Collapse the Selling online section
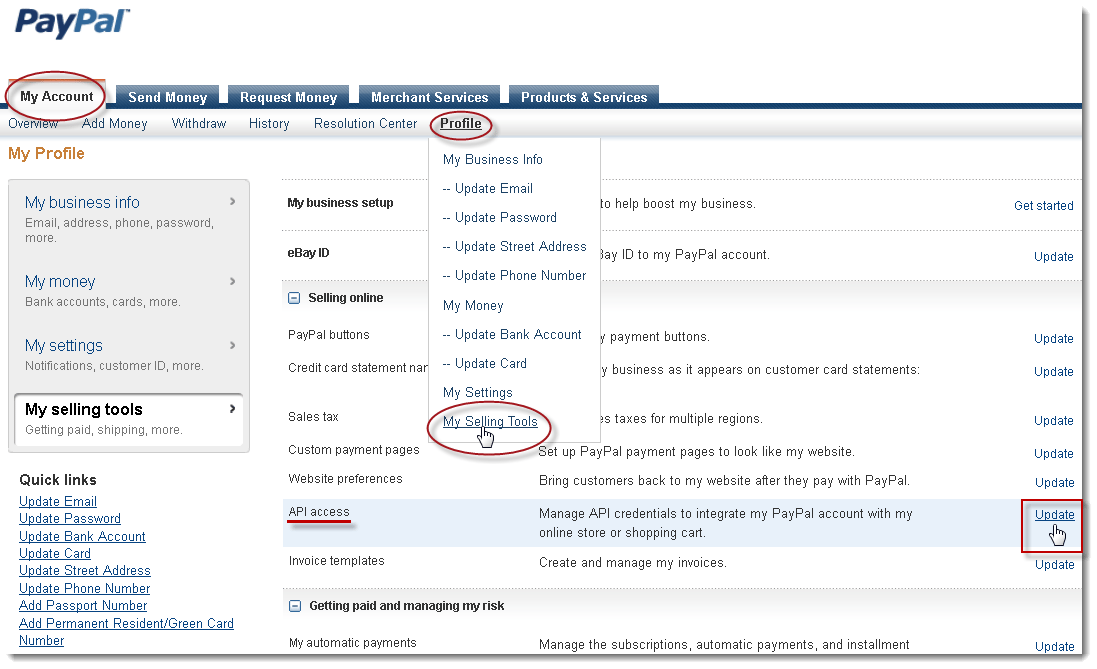Image resolution: width=1097 pixels, height=669 pixels. [294, 298]
